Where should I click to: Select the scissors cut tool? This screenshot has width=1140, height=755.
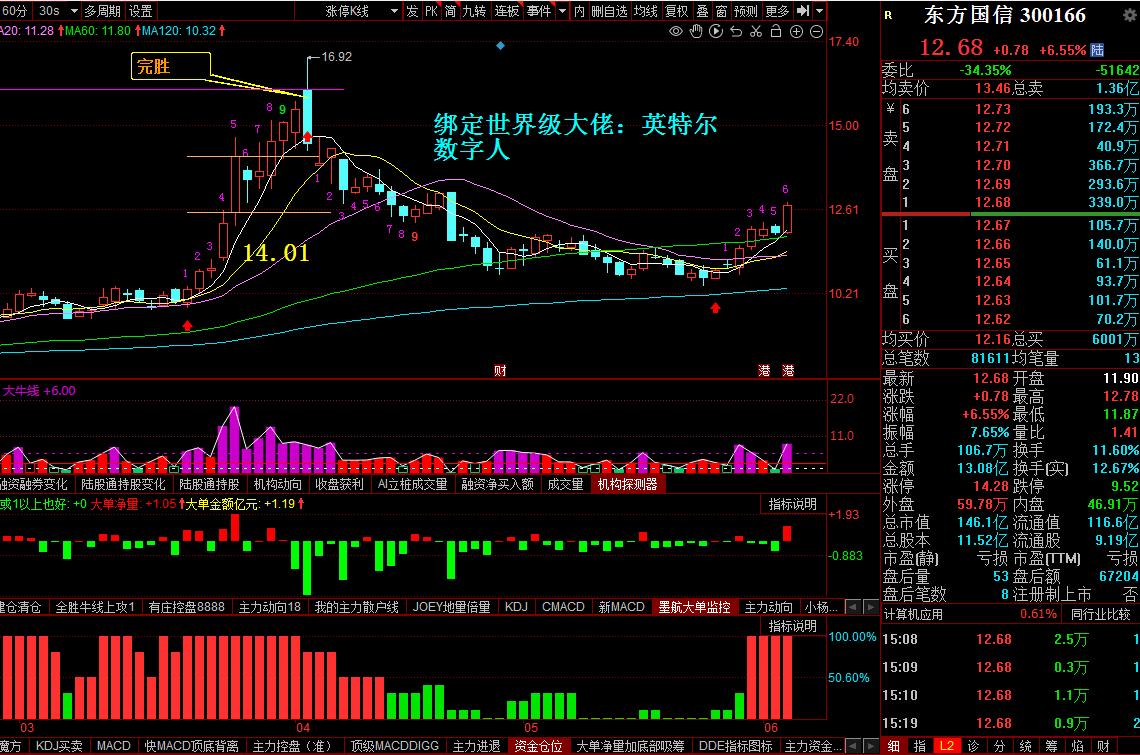click(x=756, y=31)
